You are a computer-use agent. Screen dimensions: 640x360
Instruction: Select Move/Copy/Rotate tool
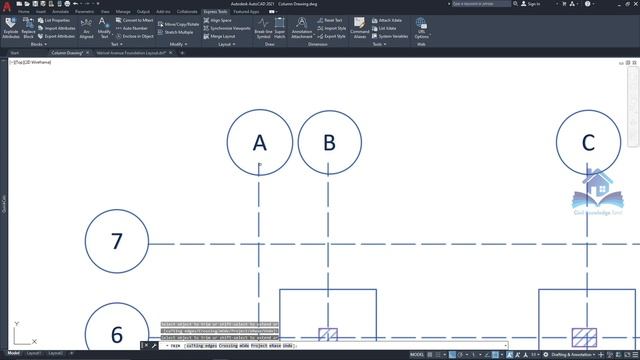click(x=178, y=24)
